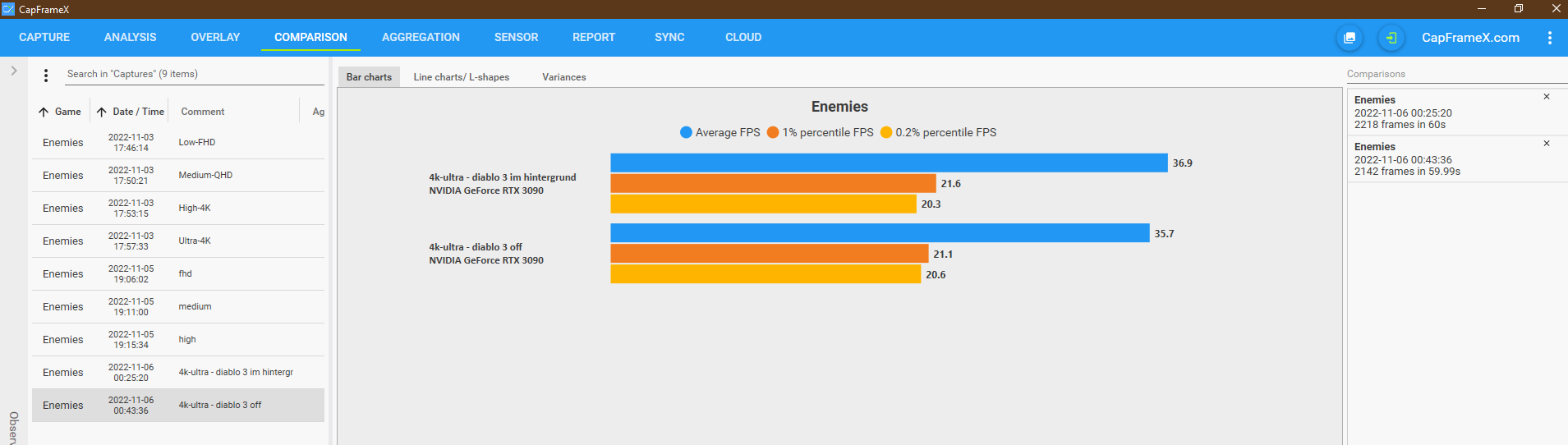1568x445 pixels.
Task: Click the 36.9 average FPS blue bar
Action: click(889, 163)
